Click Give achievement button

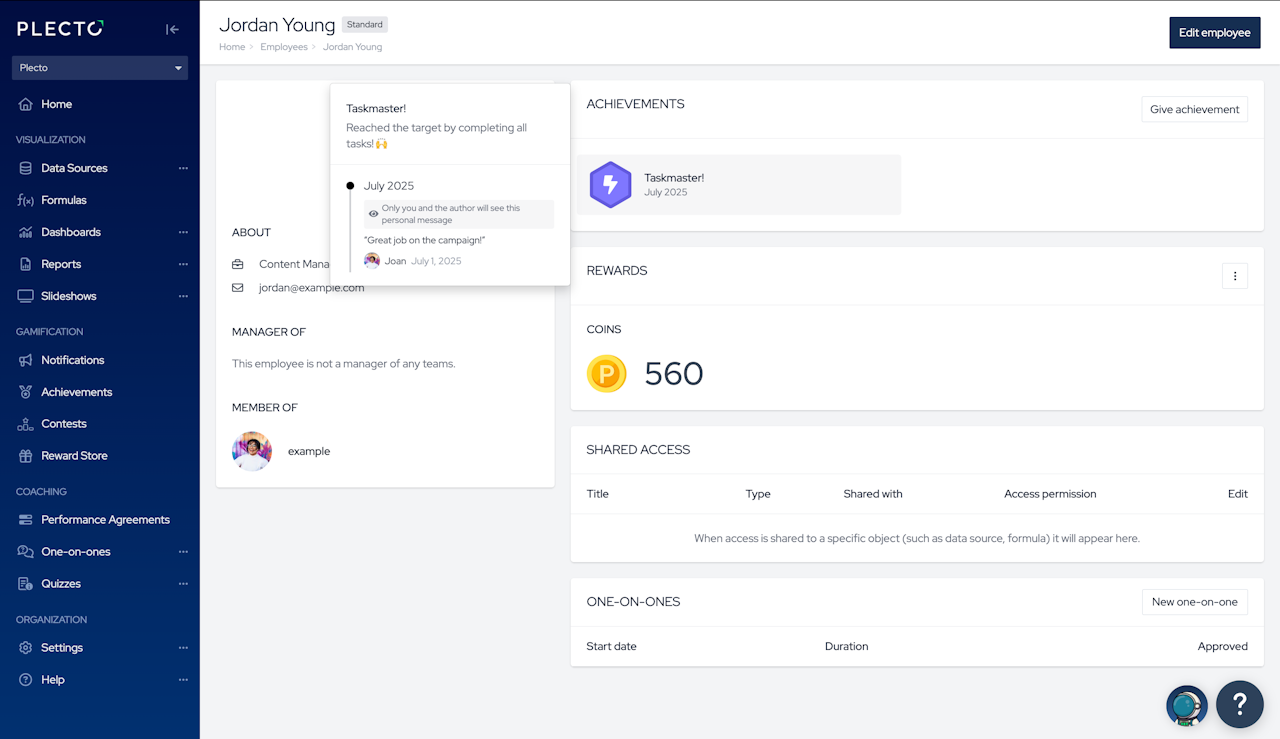pyautogui.click(x=1194, y=110)
